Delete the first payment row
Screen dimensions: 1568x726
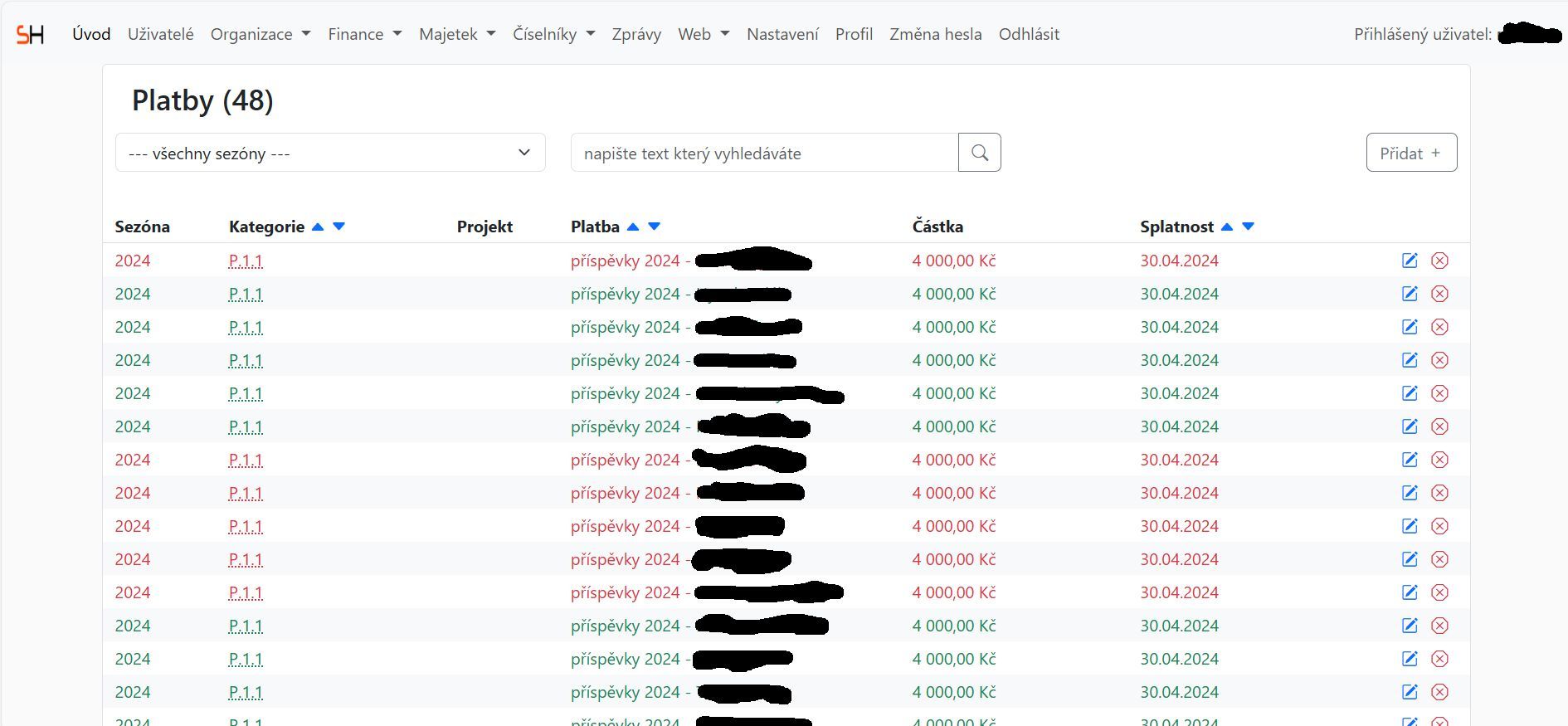click(x=1439, y=261)
